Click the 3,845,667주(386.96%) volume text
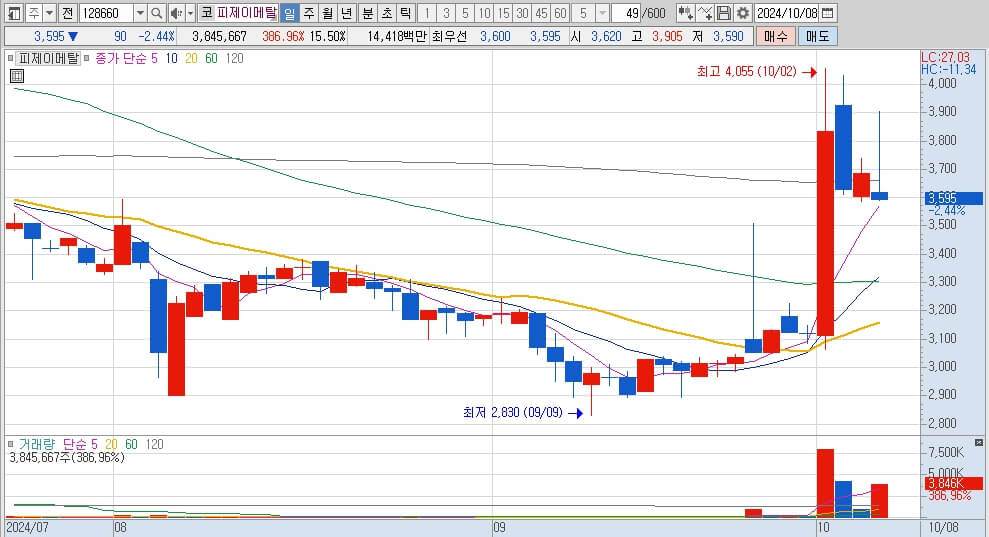989x537 pixels. coord(67,457)
